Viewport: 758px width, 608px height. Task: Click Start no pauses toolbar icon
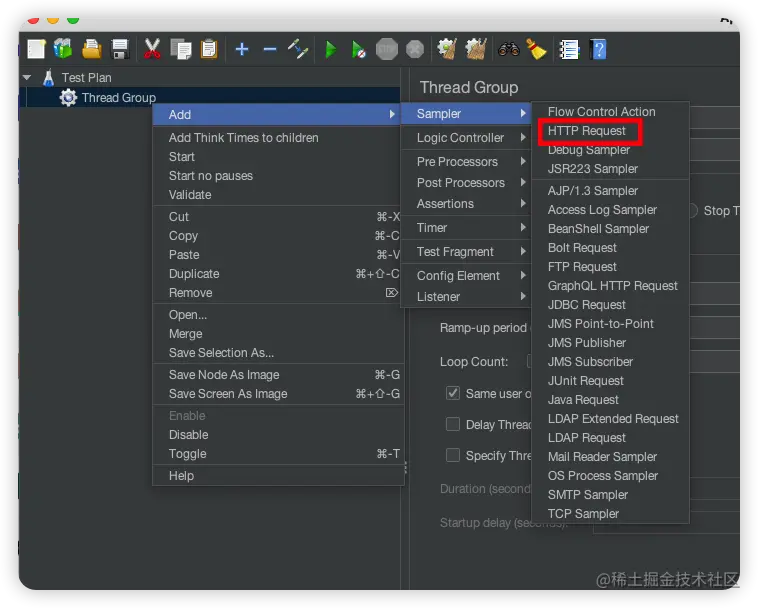click(358, 49)
